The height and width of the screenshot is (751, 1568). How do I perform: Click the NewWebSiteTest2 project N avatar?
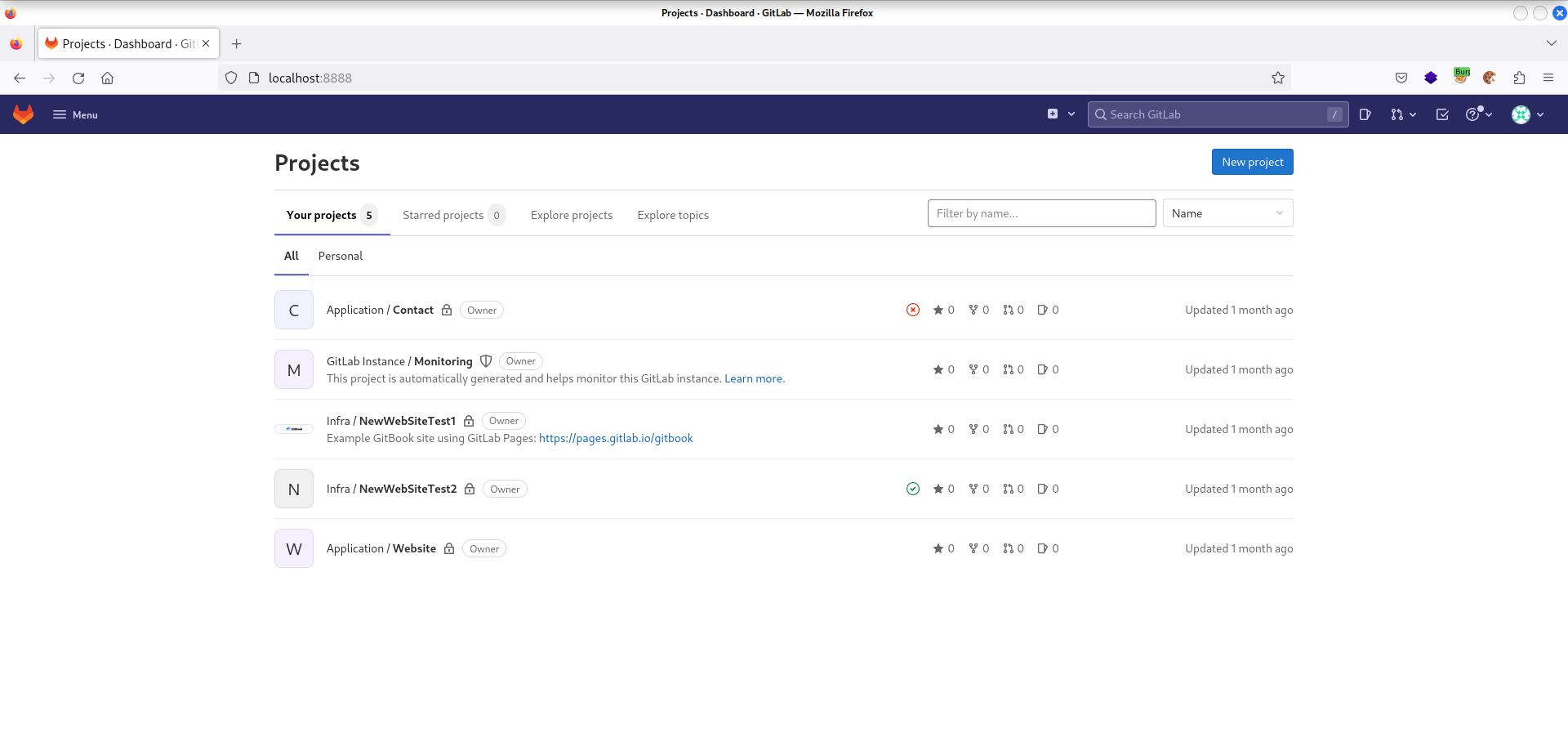(294, 489)
